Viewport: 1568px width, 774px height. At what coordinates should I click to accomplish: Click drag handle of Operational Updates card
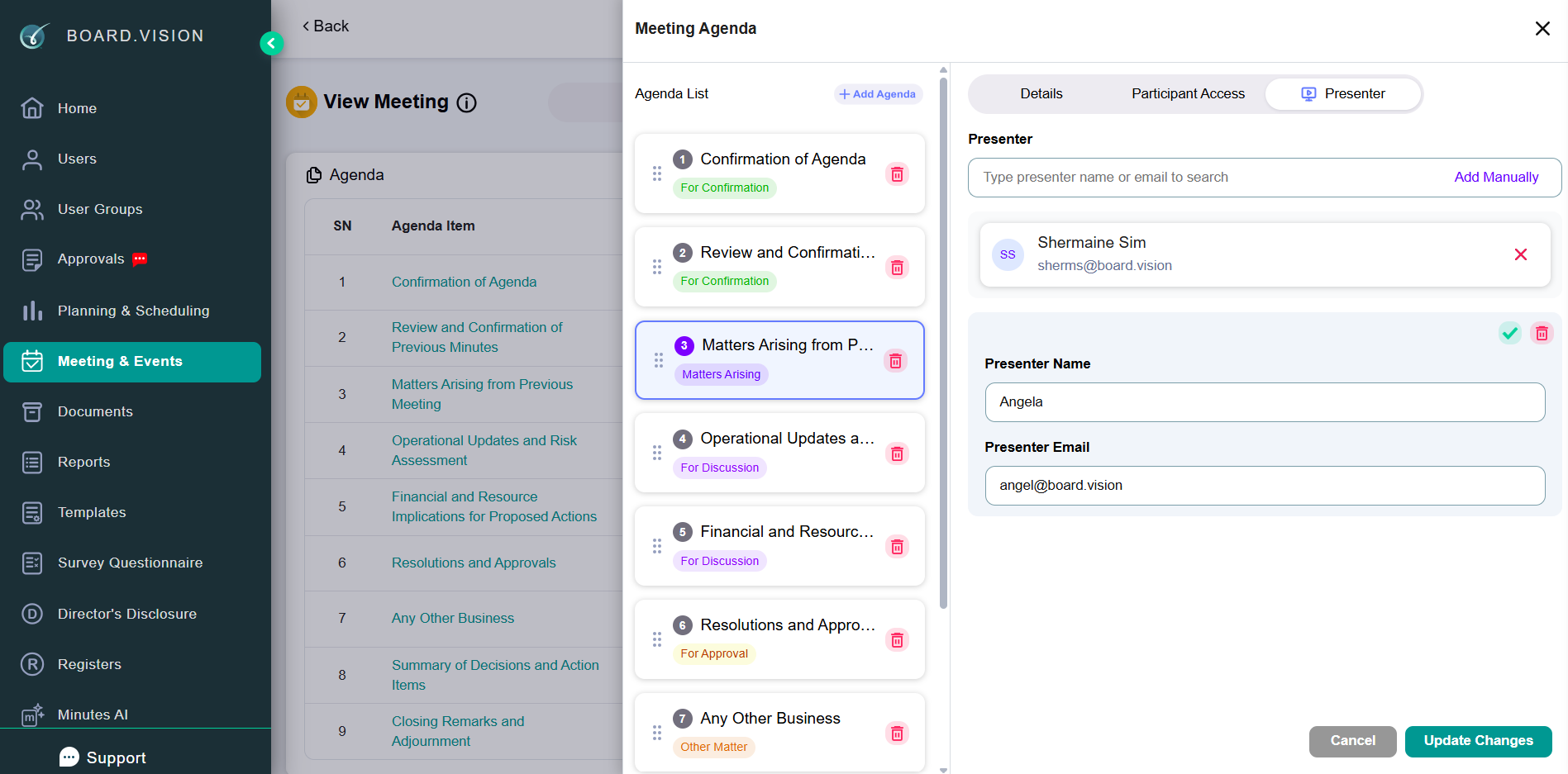(x=657, y=453)
